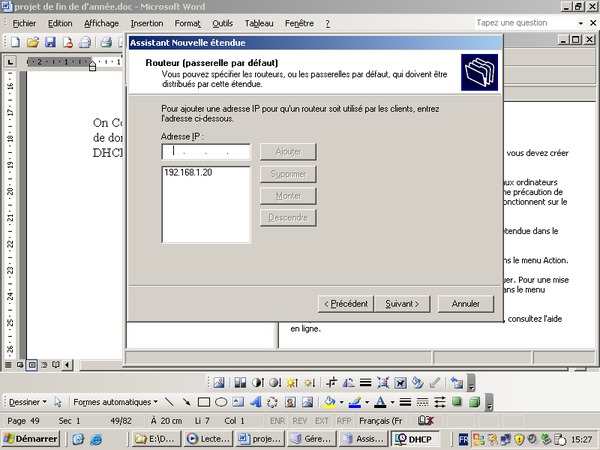Select the Rectangle shape tool

point(204,402)
